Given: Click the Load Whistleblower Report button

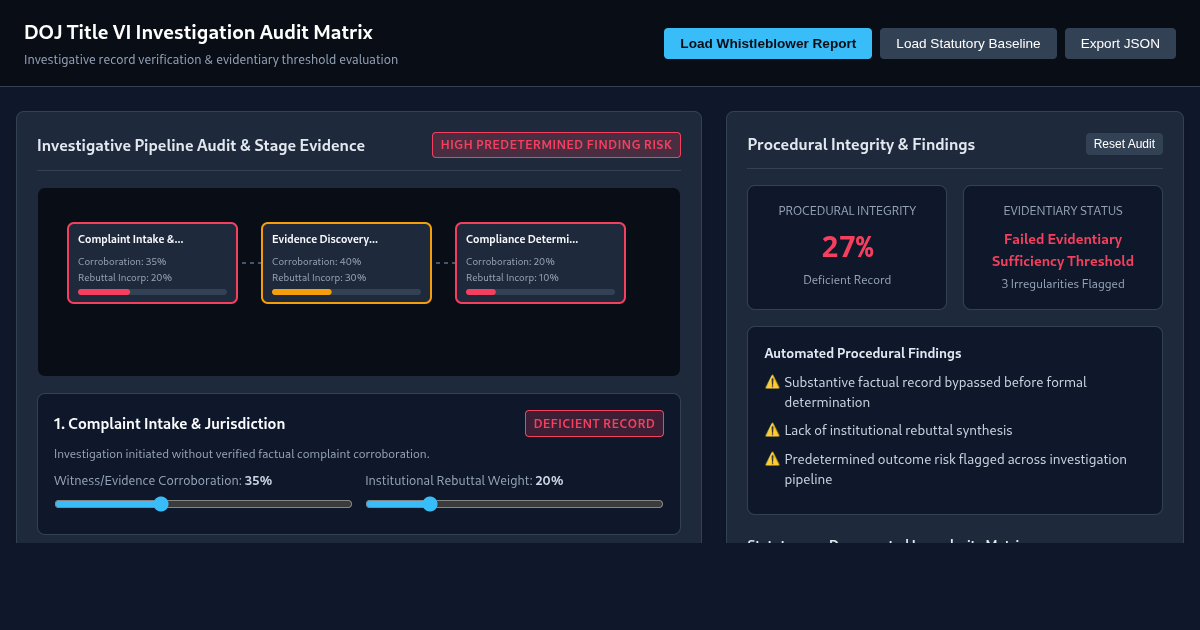Looking at the screenshot, I should point(768,43).
